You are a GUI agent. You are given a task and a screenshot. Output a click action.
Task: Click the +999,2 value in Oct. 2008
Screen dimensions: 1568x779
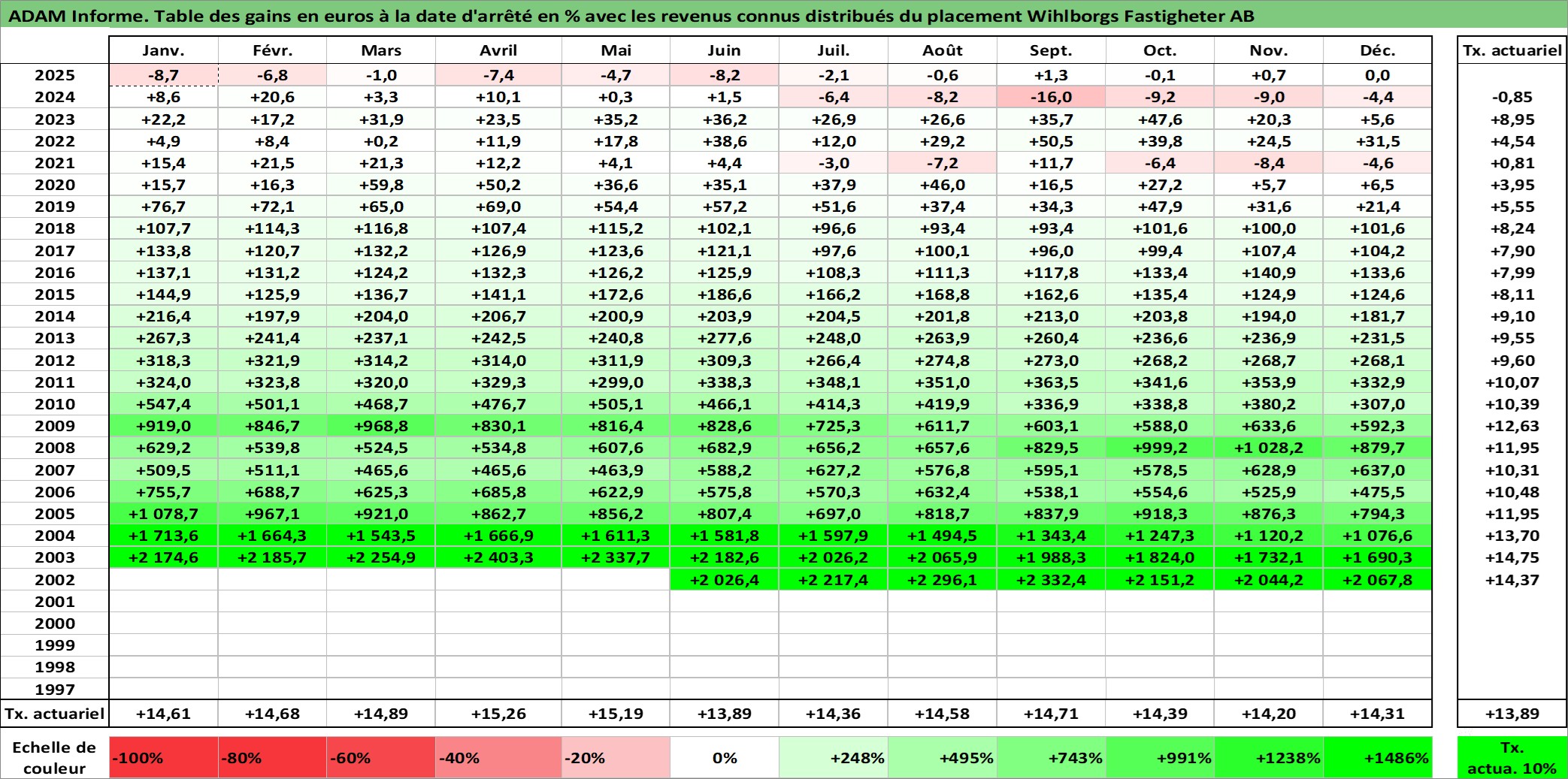pos(1160,448)
